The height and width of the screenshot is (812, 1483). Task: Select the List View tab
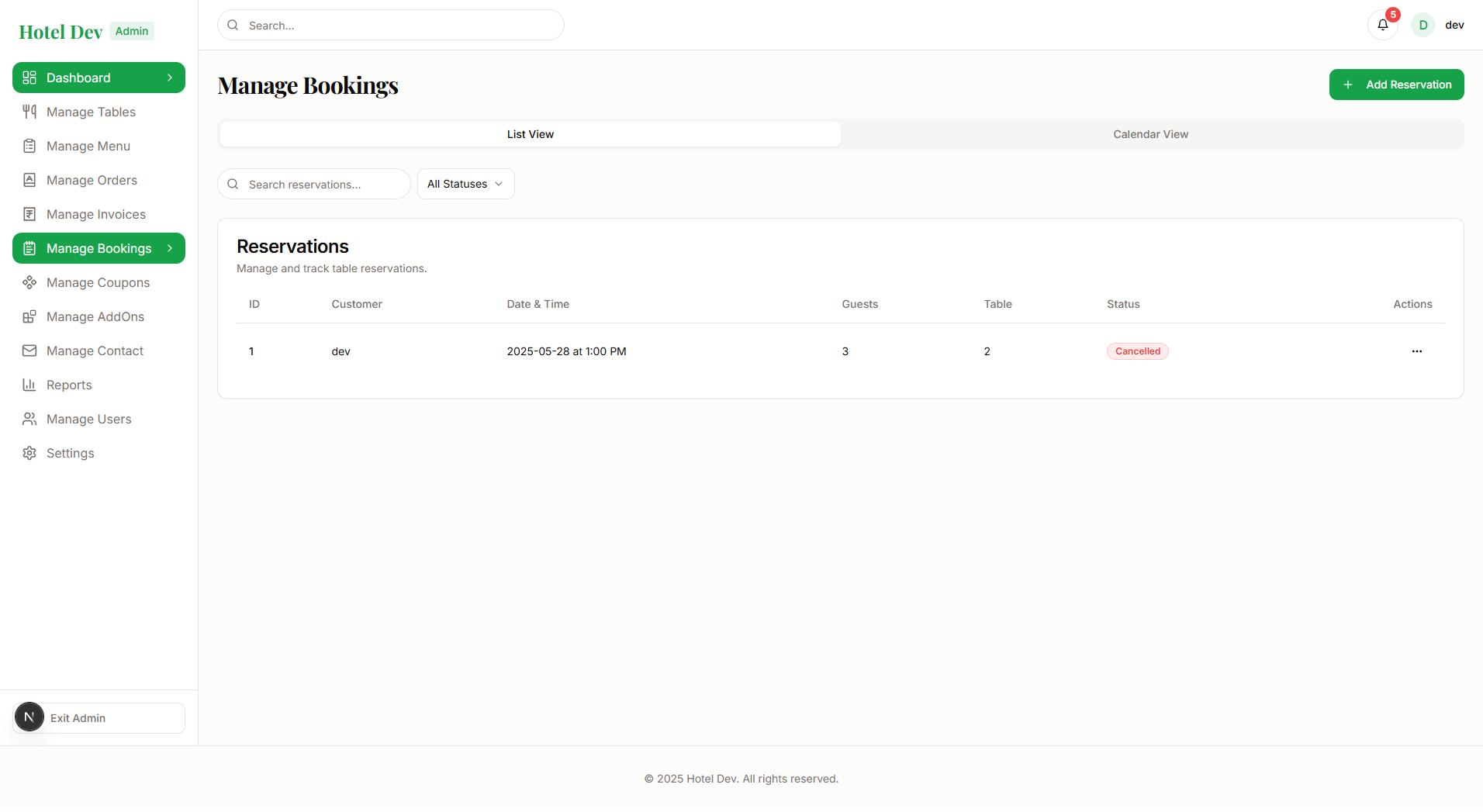pyautogui.click(x=530, y=134)
